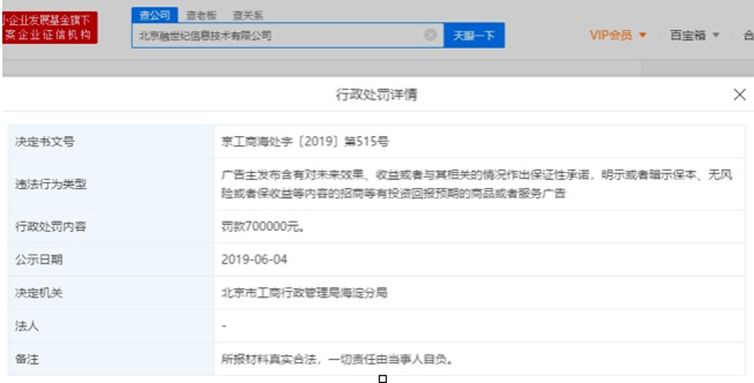
Task: Switch to the 查老板 tab
Action: [x=201, y=15]
